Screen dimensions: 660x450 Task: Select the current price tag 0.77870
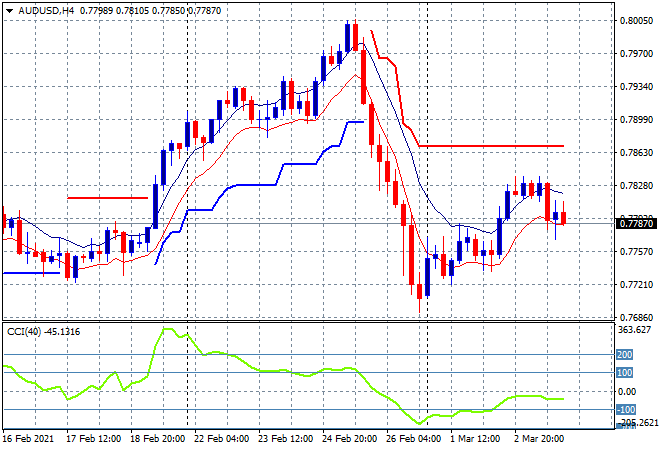(x=636, y=223)
